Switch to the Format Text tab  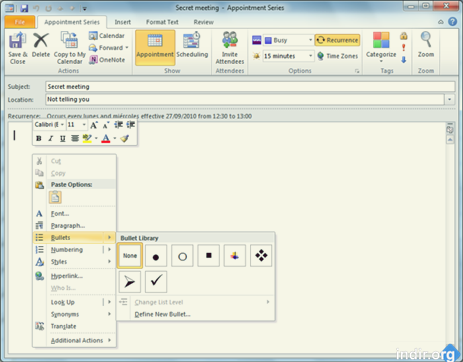click(x=162, y=22)
